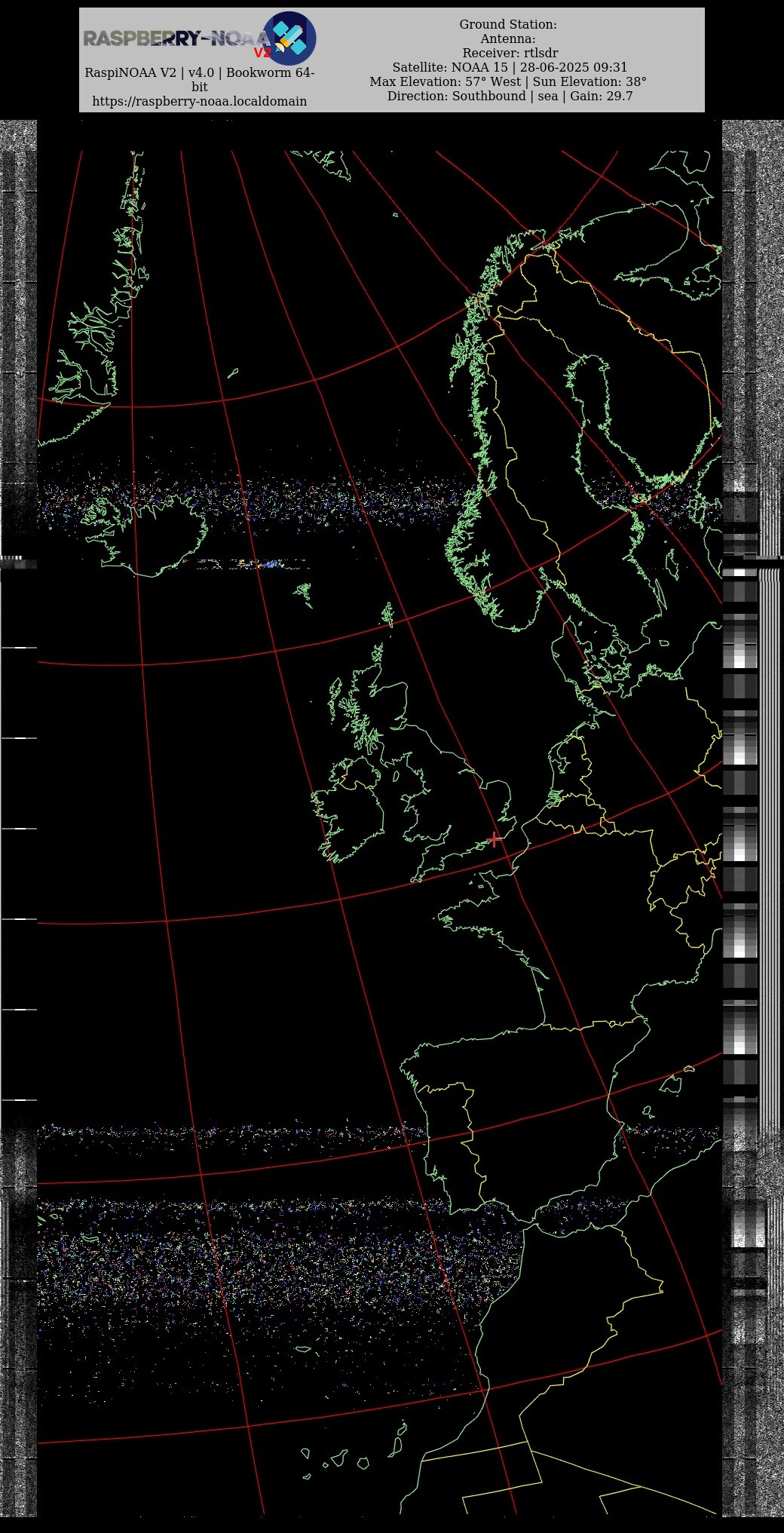Click the red ground station cross marker
Viewport: 784px width, 1533px height.
click(495, 839)
